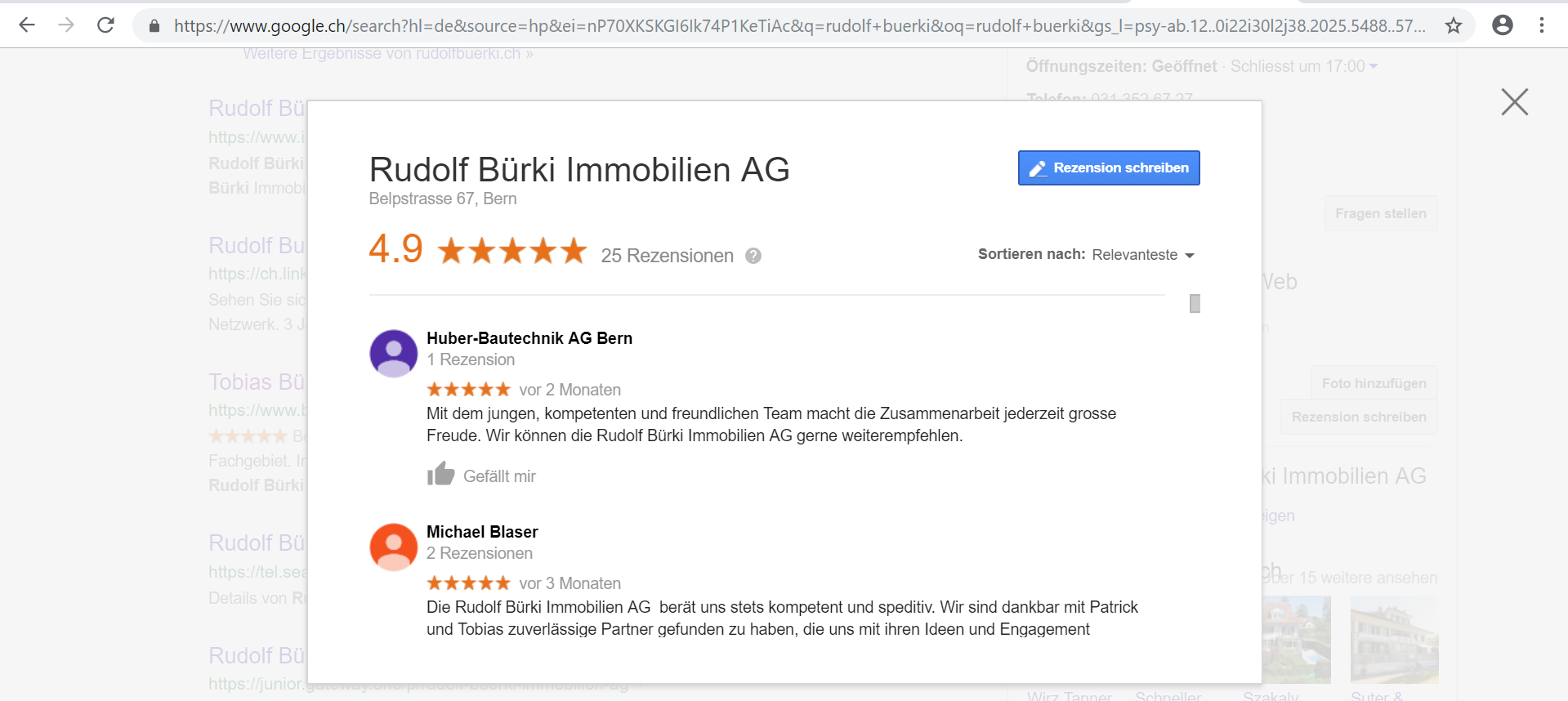The height and width of the screenshot is (701, 1568).
Task: Bookmark this page with star icon
Action: [x=1453, y=25]
